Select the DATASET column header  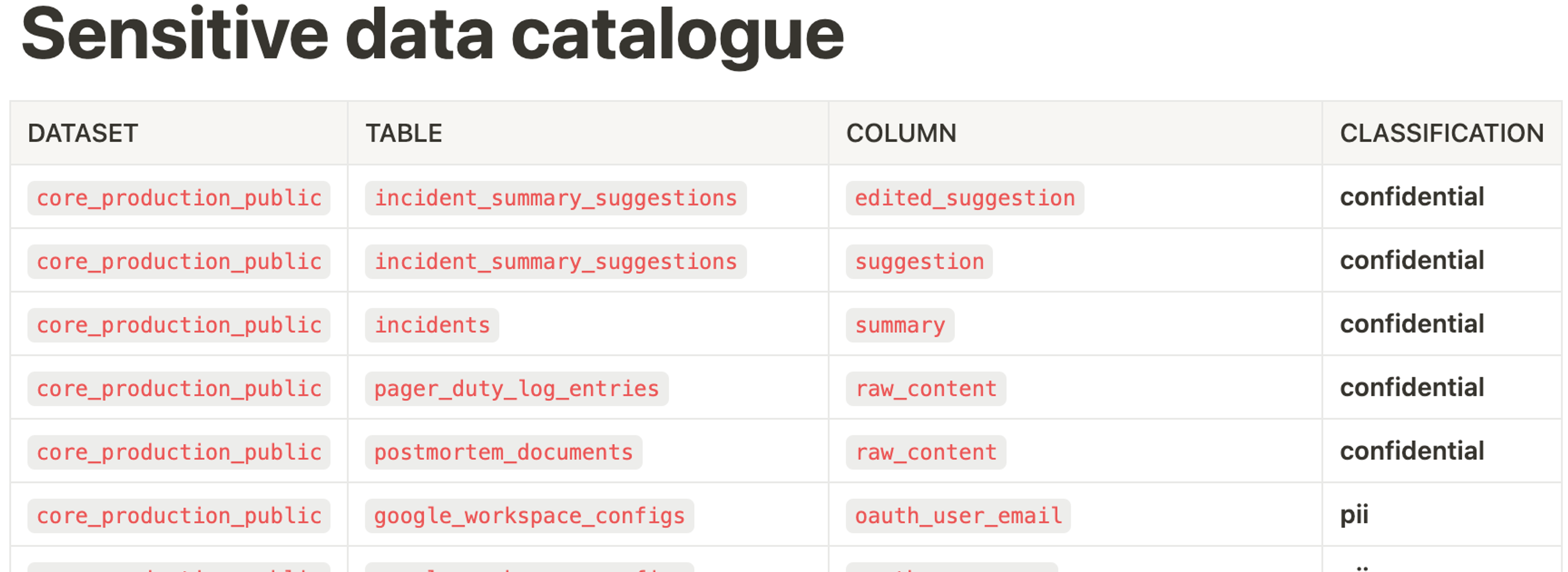pos(83,133)
